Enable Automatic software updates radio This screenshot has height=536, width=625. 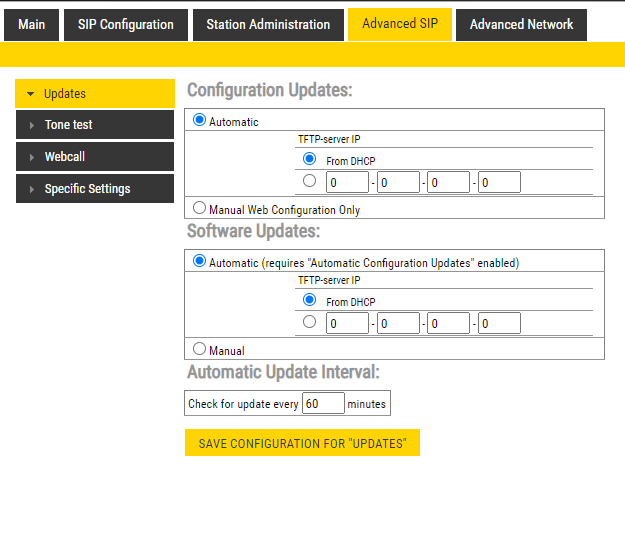pyautogui.click(x=200, y=262)
